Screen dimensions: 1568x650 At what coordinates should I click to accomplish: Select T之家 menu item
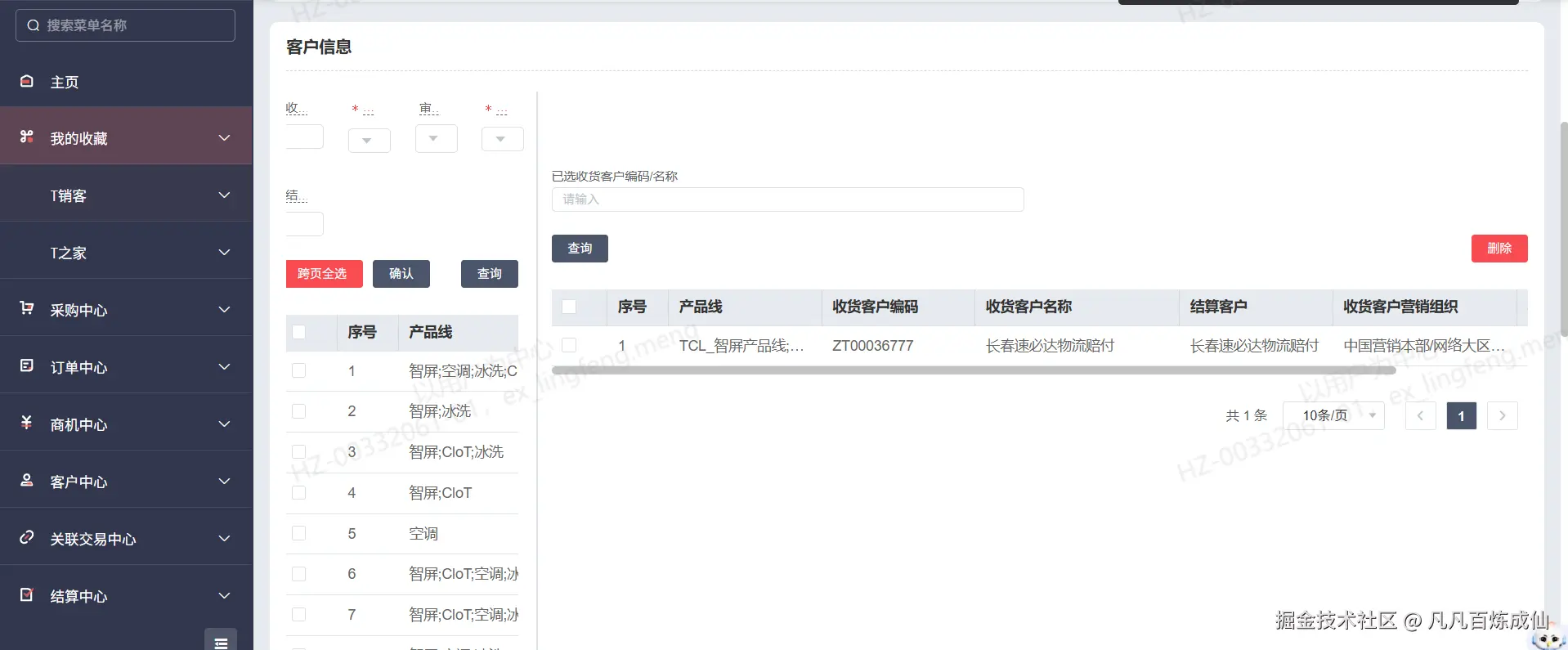[127, 252]
